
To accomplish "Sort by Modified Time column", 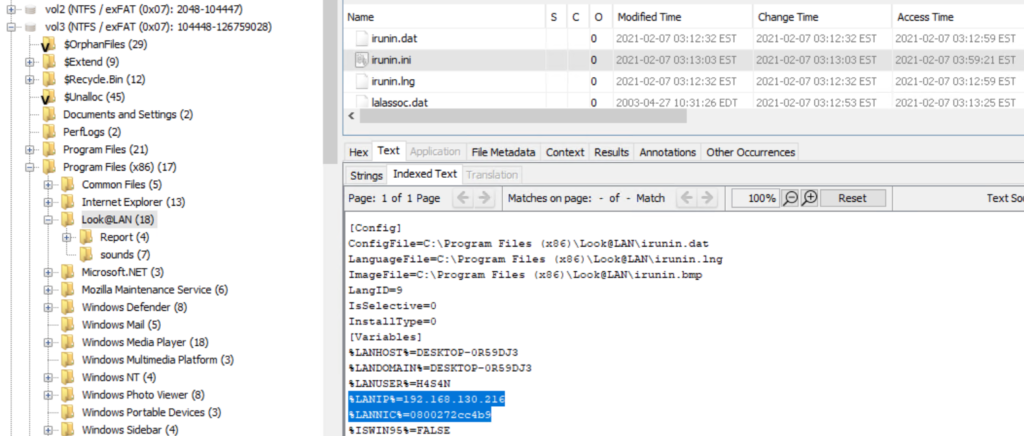I will pos(682,17).
